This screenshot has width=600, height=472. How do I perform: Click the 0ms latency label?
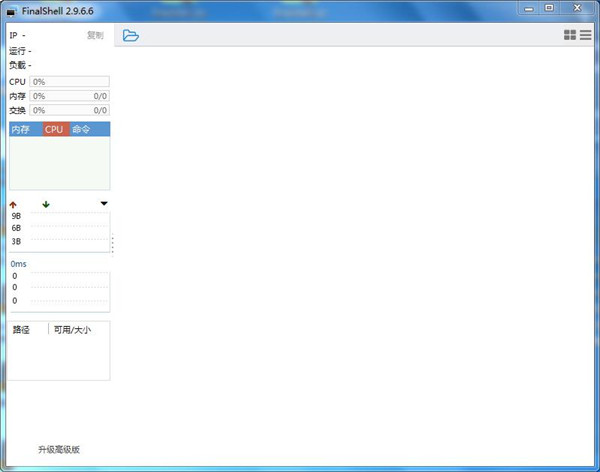(19, 264)
